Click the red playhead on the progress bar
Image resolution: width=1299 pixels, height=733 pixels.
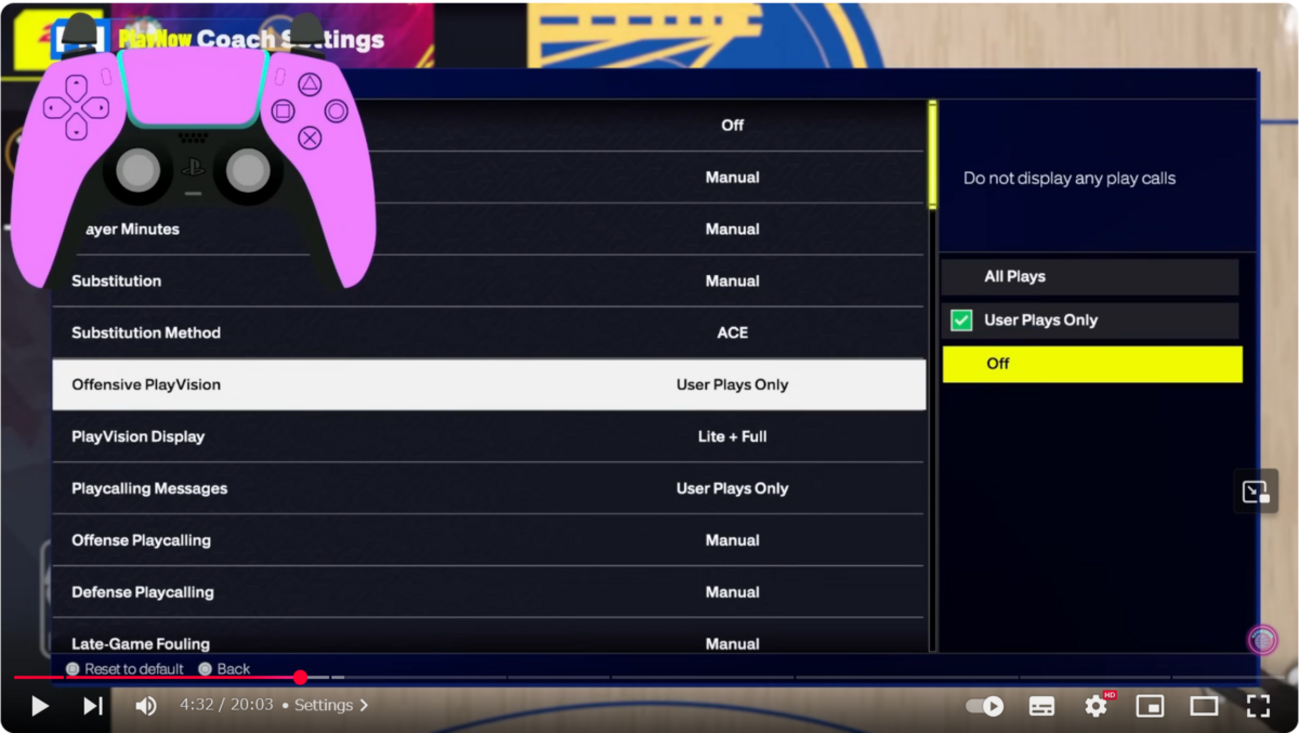tap(300, 678)
